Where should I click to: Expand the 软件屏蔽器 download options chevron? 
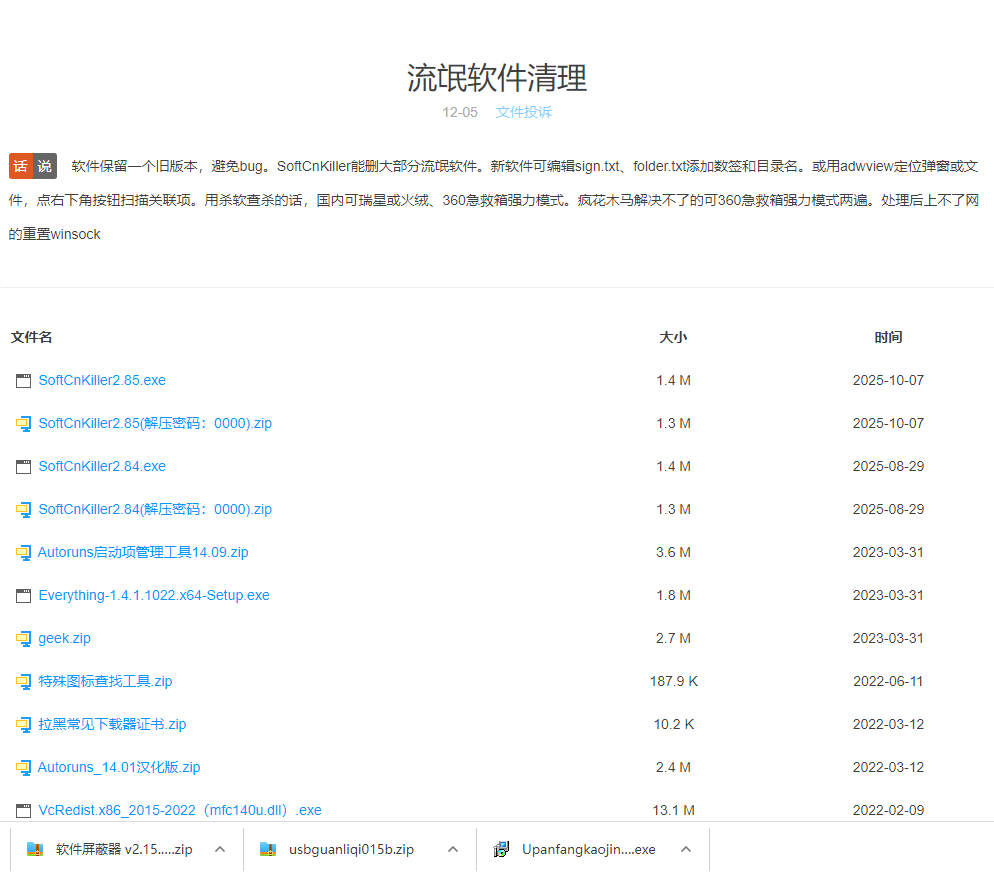(220, 848)
